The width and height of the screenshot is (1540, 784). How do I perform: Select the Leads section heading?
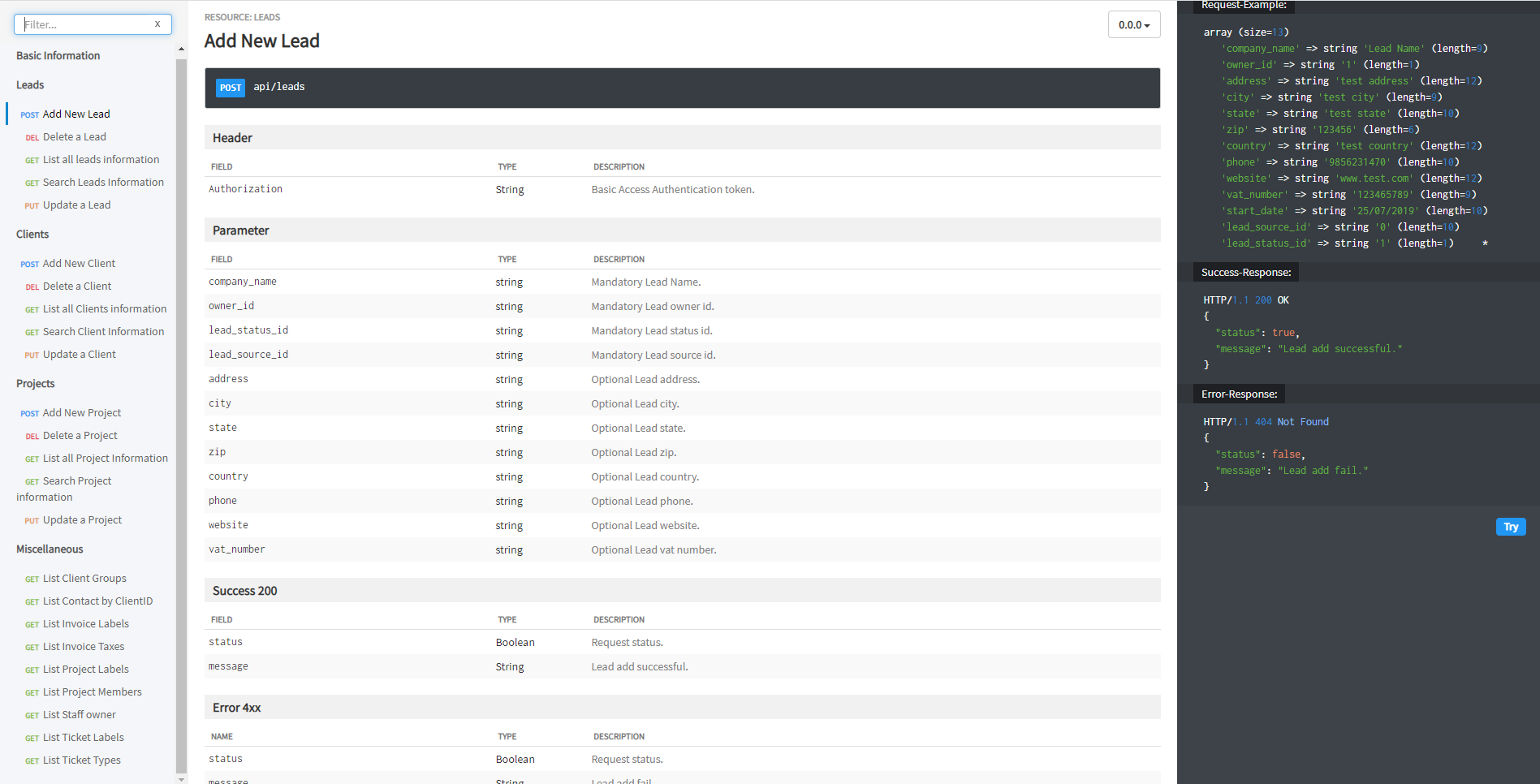click(30, 84)
